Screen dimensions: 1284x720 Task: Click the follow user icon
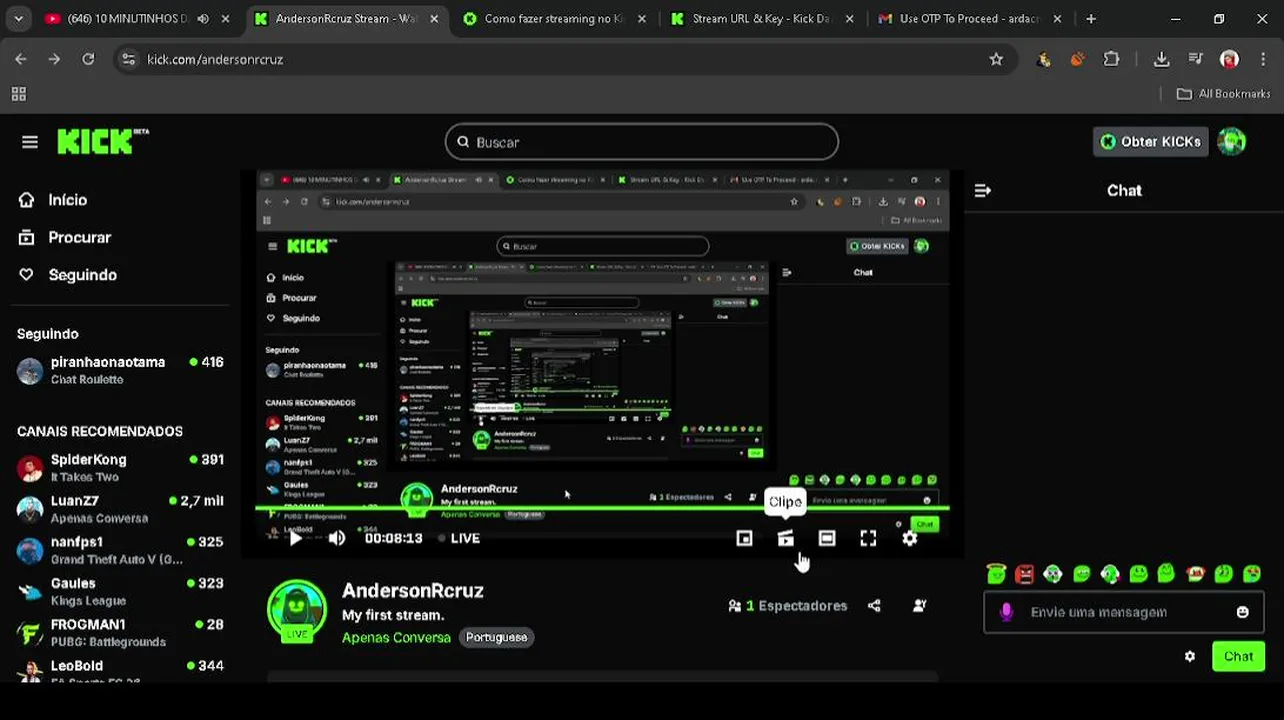click(919, 606)
